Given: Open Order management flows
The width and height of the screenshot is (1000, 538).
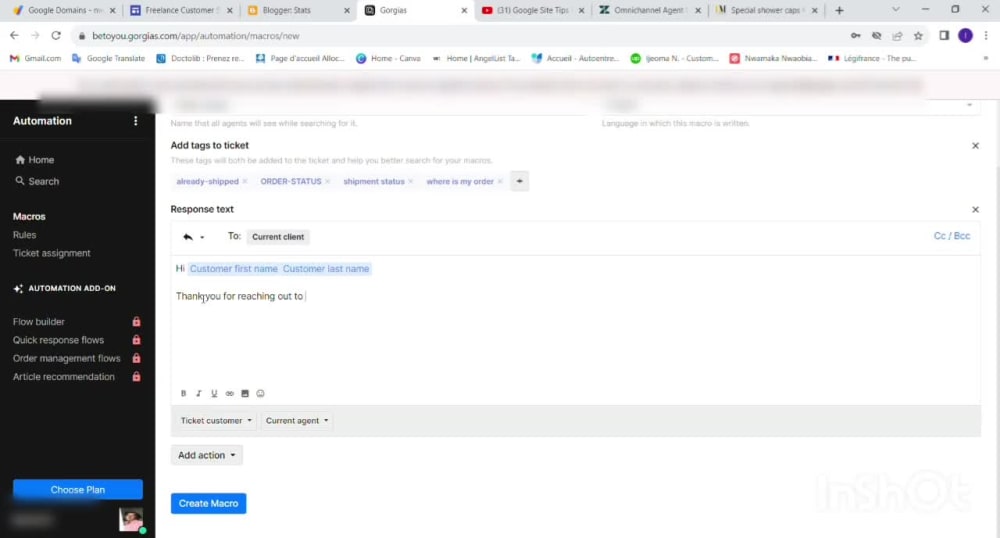Looking at the screenshot, I should tap(66, 358).
